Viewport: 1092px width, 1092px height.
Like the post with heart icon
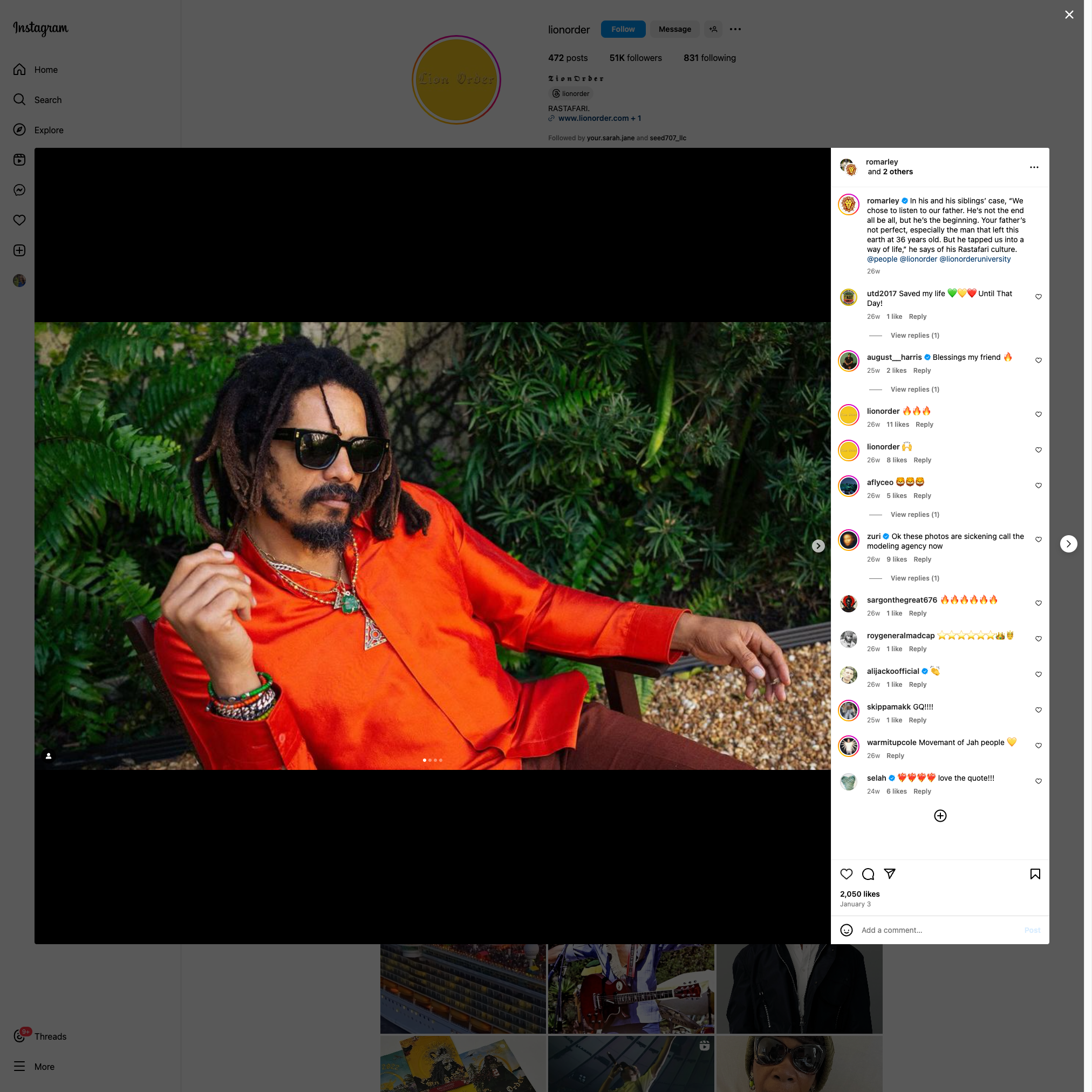[x=846, y=874]
